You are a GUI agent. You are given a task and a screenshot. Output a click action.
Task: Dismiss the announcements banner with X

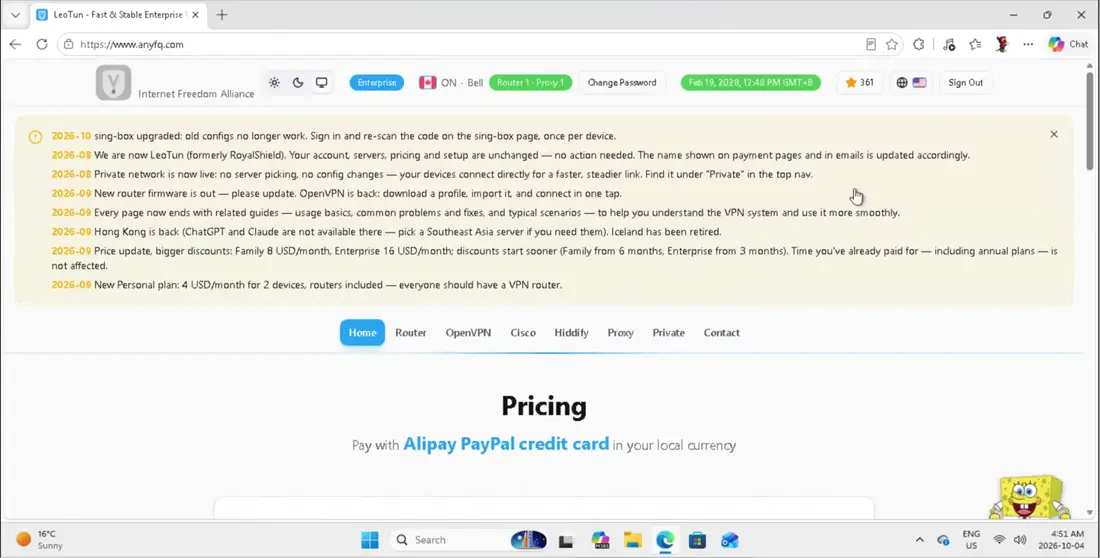click(x=1054, y=134)
